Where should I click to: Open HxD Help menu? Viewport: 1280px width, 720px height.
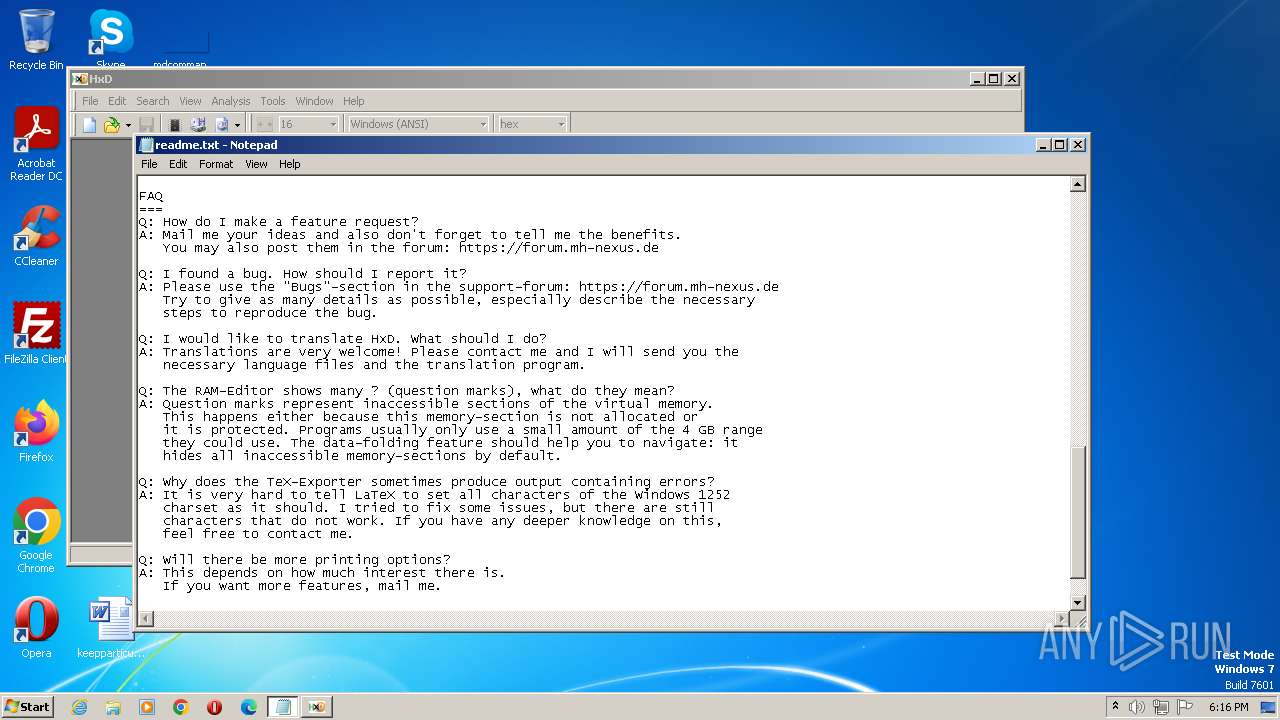(x=354, y=101)
